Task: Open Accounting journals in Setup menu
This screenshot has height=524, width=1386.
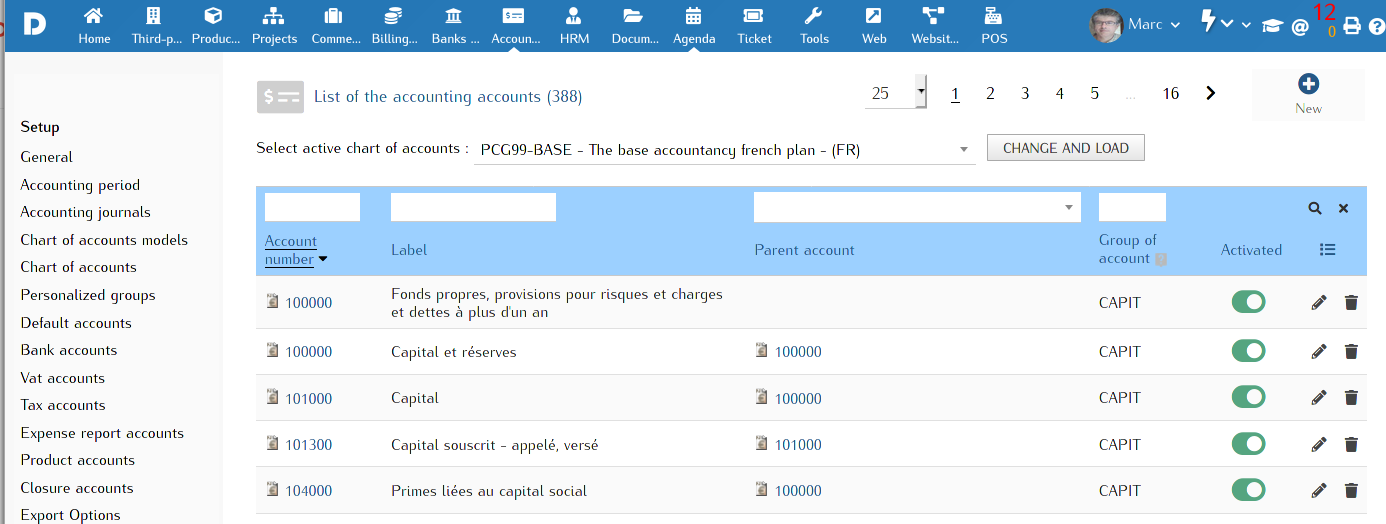Action: [85, 212]
